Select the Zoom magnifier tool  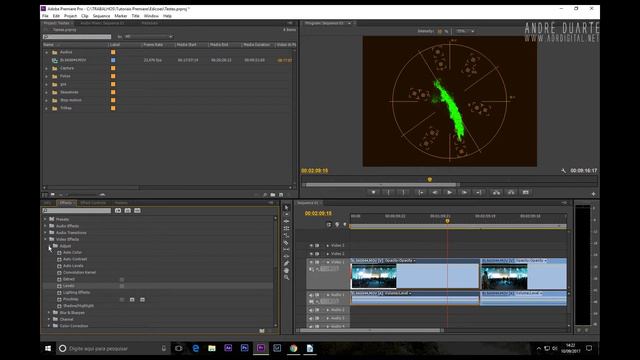tap(287, 278)
